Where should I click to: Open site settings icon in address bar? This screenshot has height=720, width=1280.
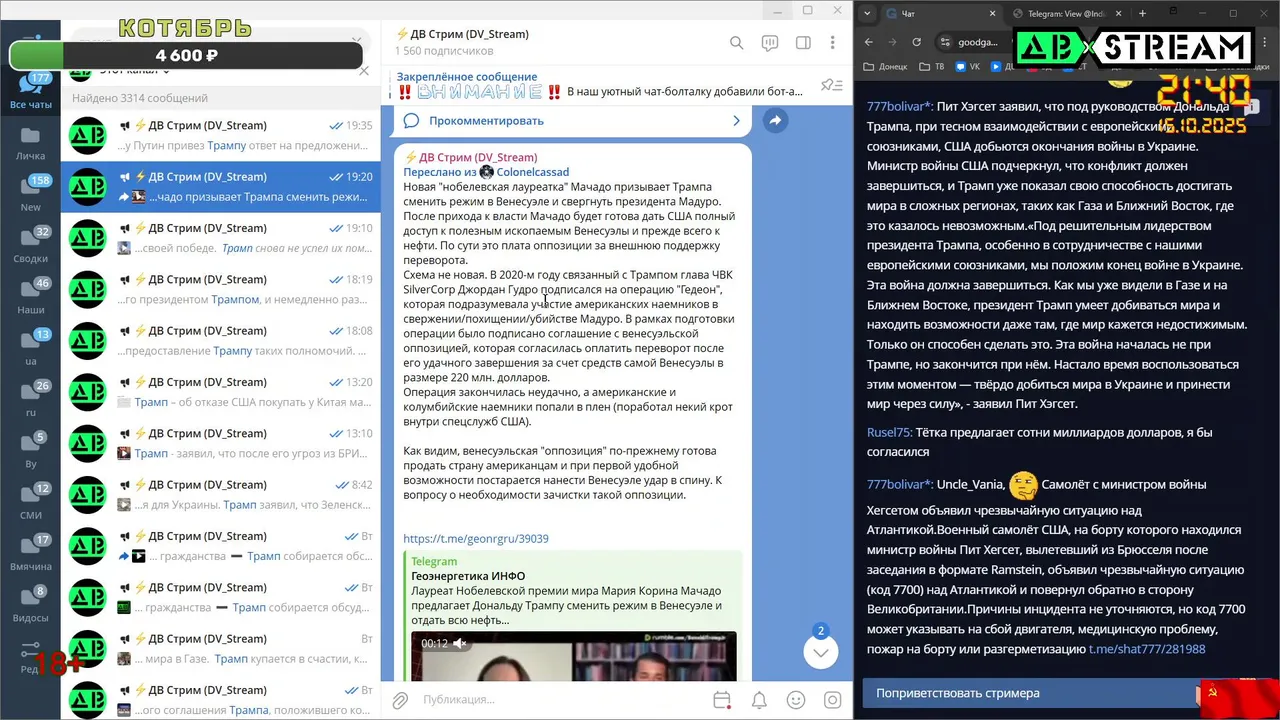click(x=945, y=42)
